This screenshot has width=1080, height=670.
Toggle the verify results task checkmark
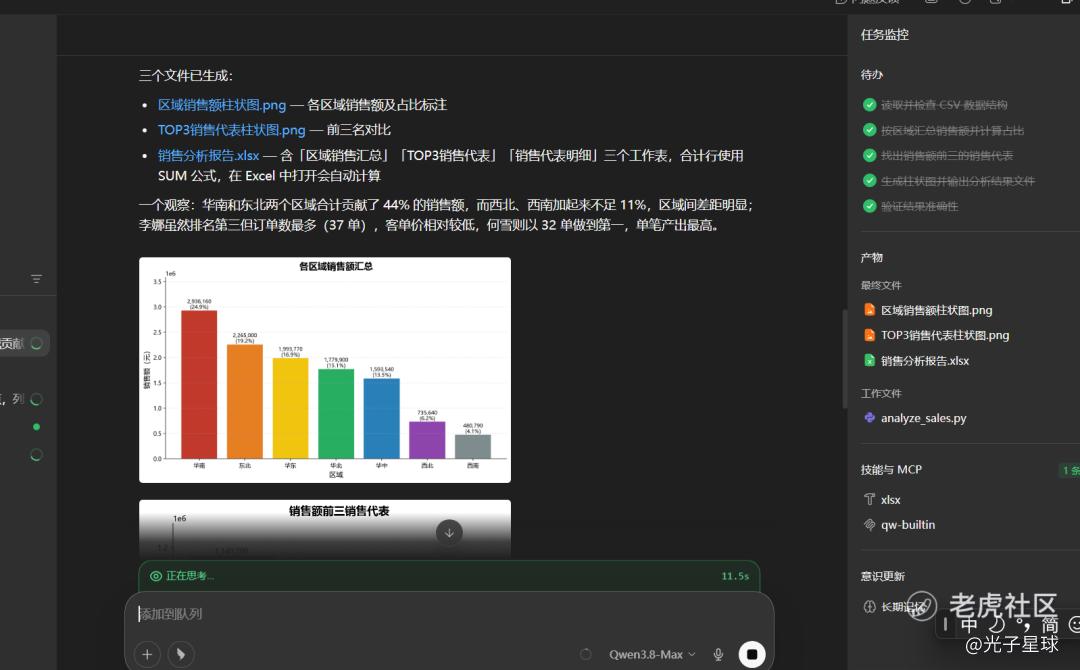pyautogui.click(x=869, y=206)
